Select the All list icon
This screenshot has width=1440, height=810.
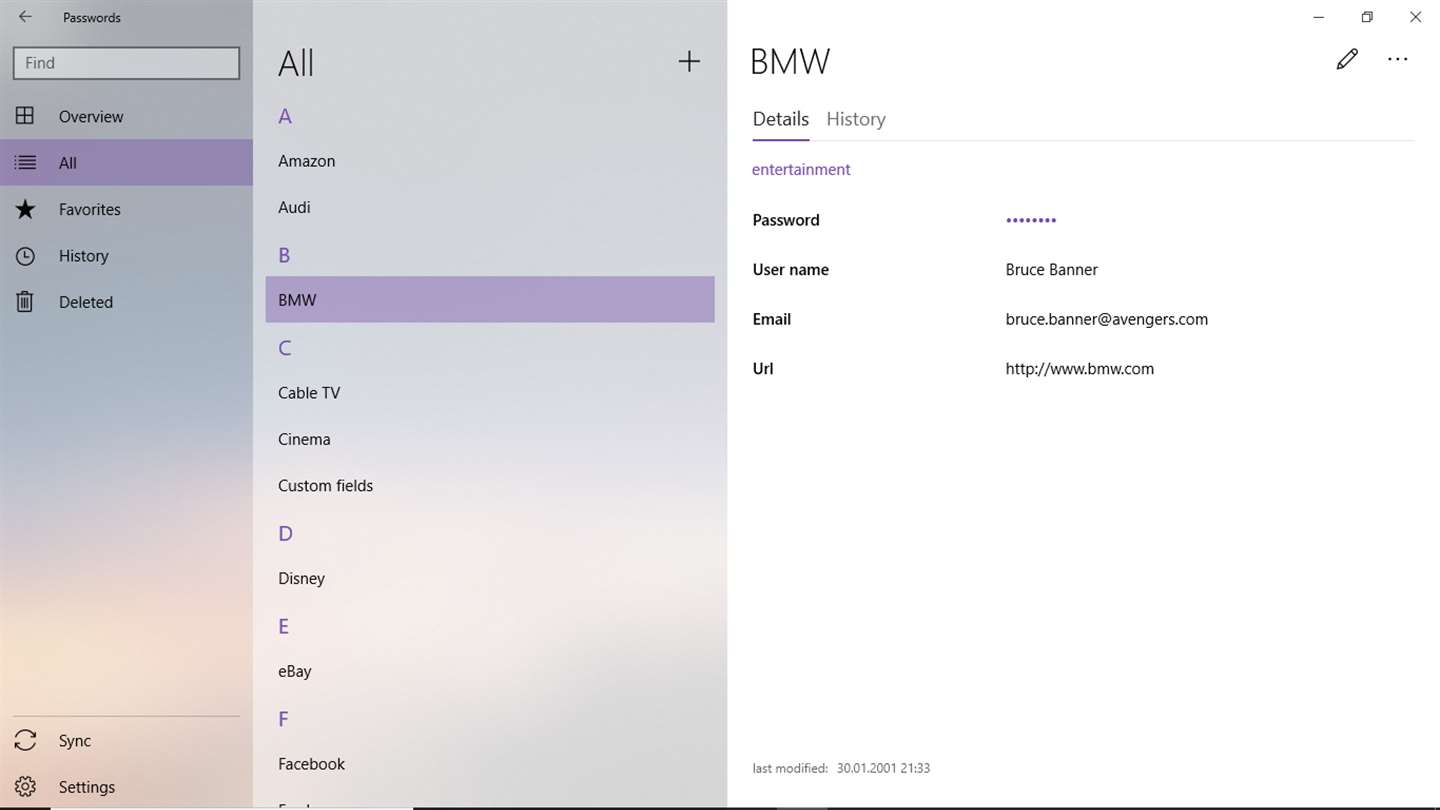25,162
